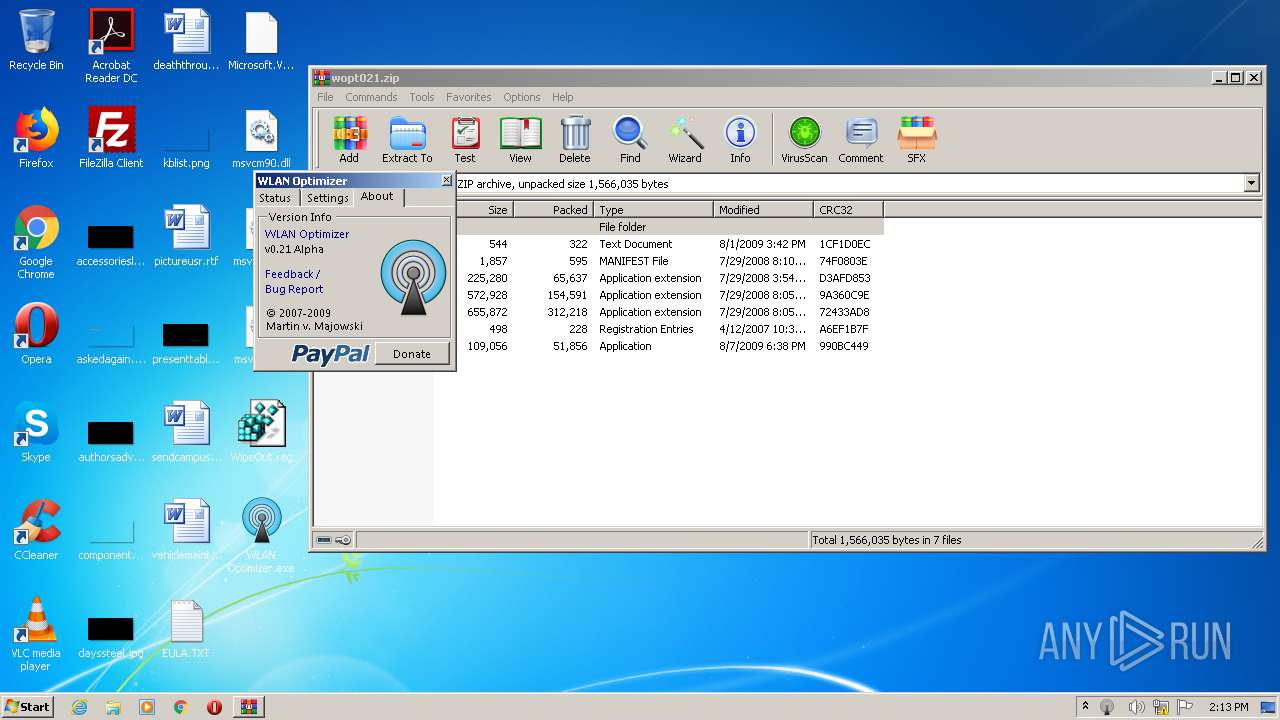Click the WLAN Optimizer version link

click(307, 234)
